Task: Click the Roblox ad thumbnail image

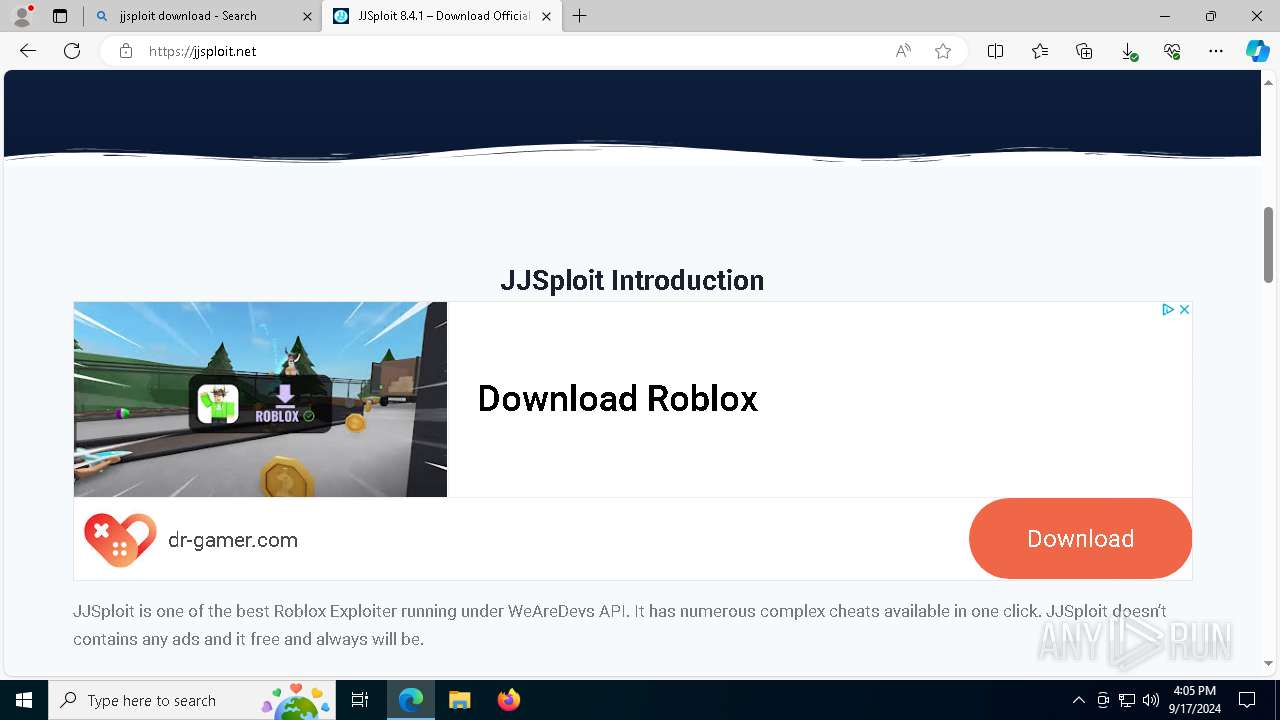Action: 260,399
